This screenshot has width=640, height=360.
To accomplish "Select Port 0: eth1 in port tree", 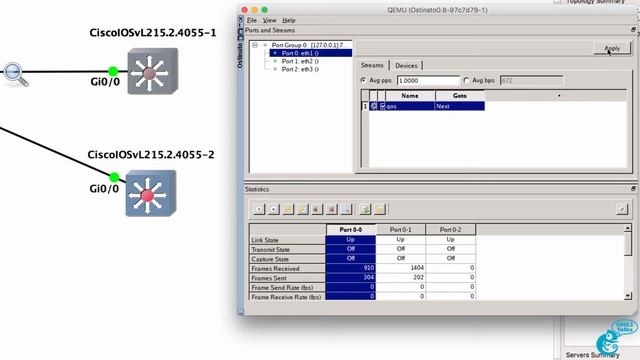I will click(x=311, y=53).
